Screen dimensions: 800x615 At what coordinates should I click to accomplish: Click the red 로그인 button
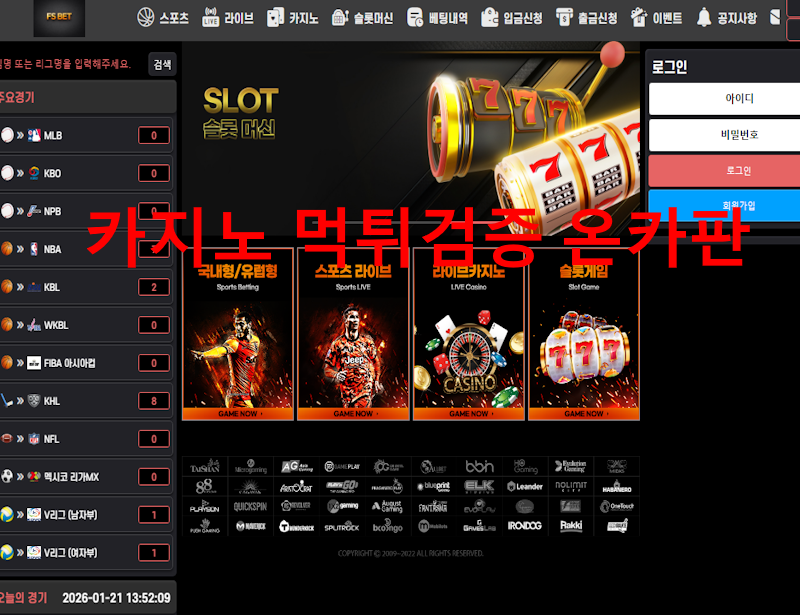coord(724,170)
